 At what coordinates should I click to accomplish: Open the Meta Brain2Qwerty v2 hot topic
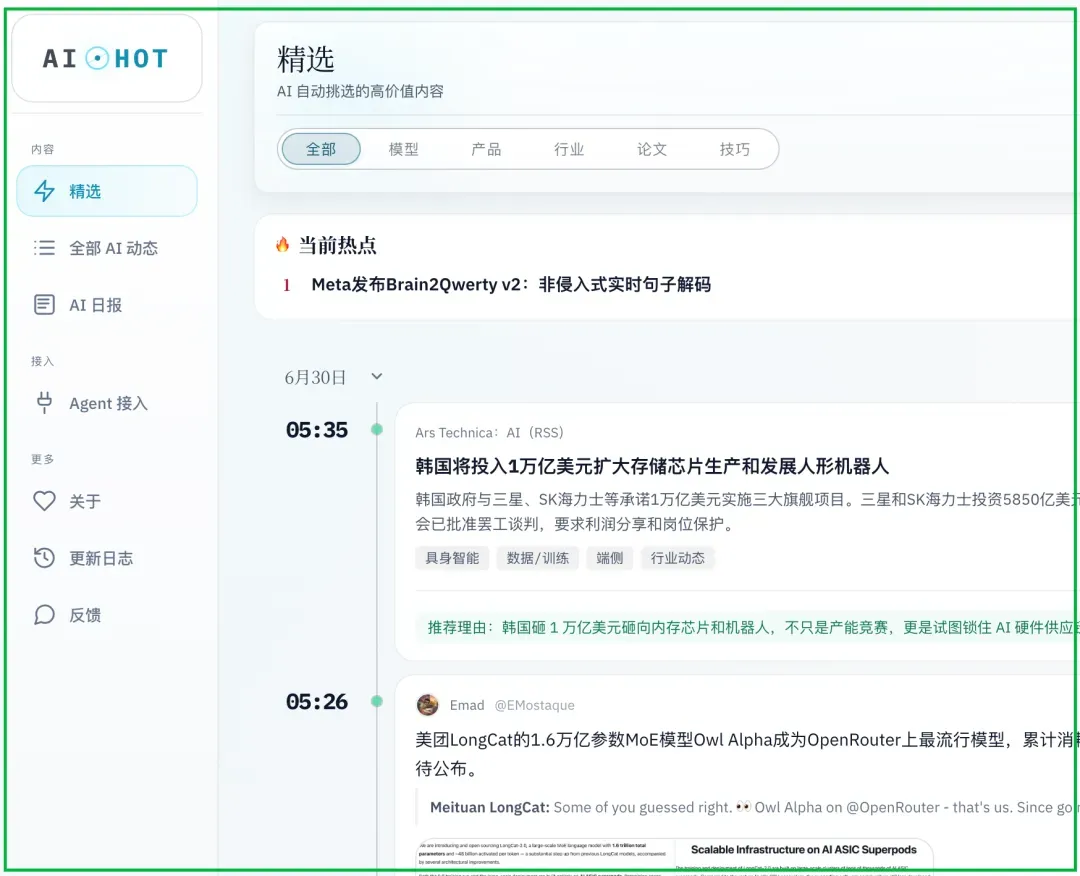[511, 284]
